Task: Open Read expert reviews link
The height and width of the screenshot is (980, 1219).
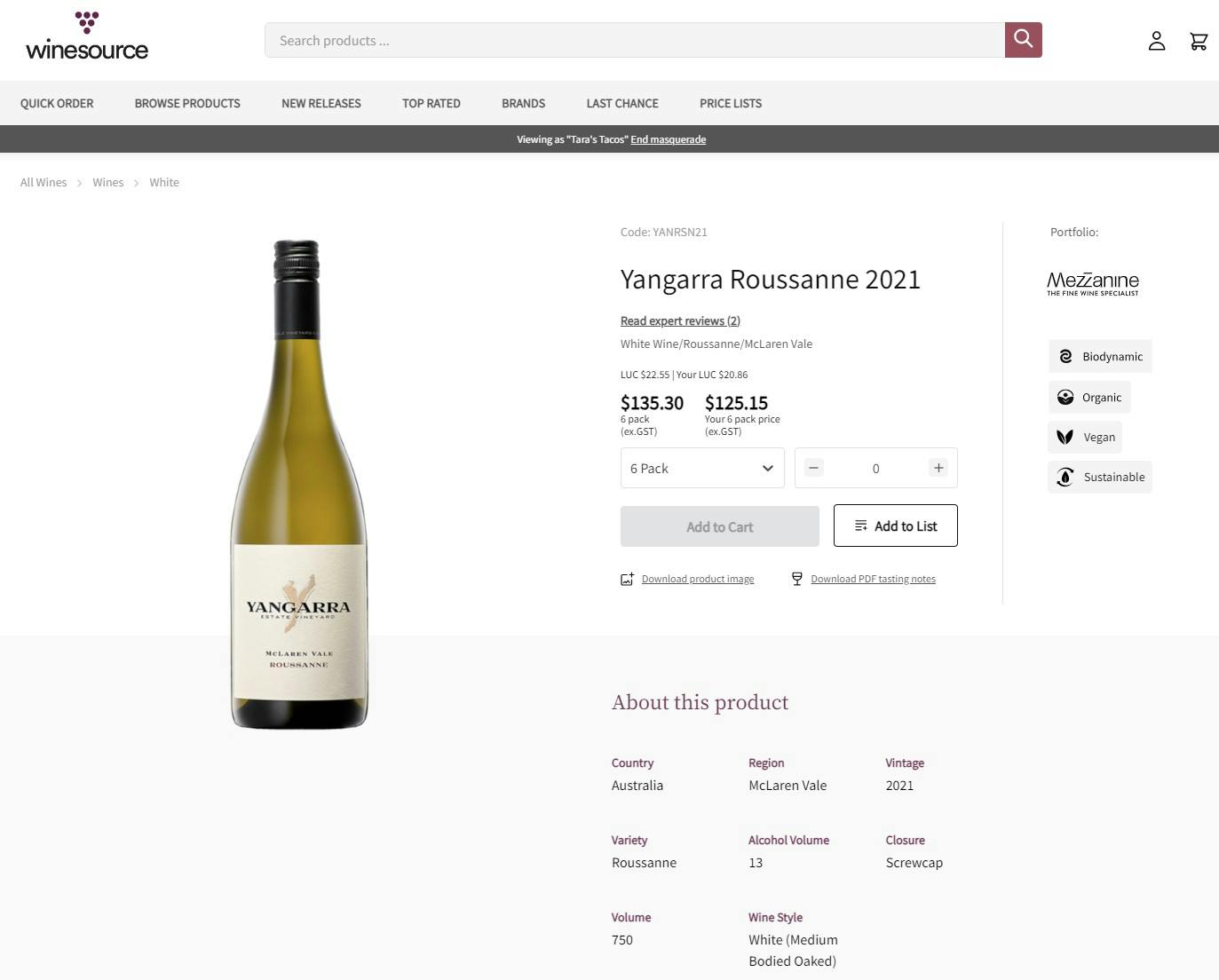Action: click(680, 320)
